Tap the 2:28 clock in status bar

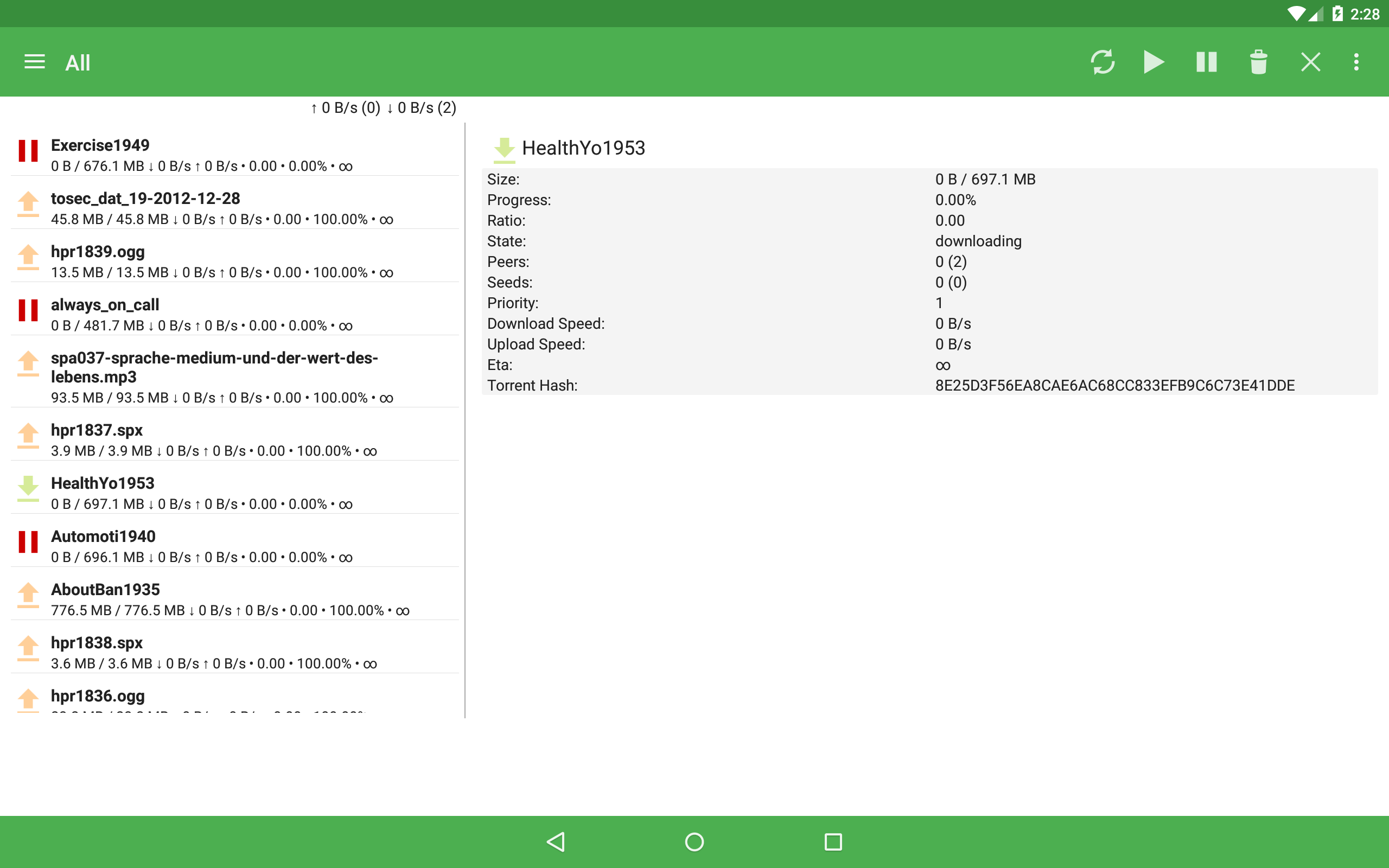tap(1365, 14)
